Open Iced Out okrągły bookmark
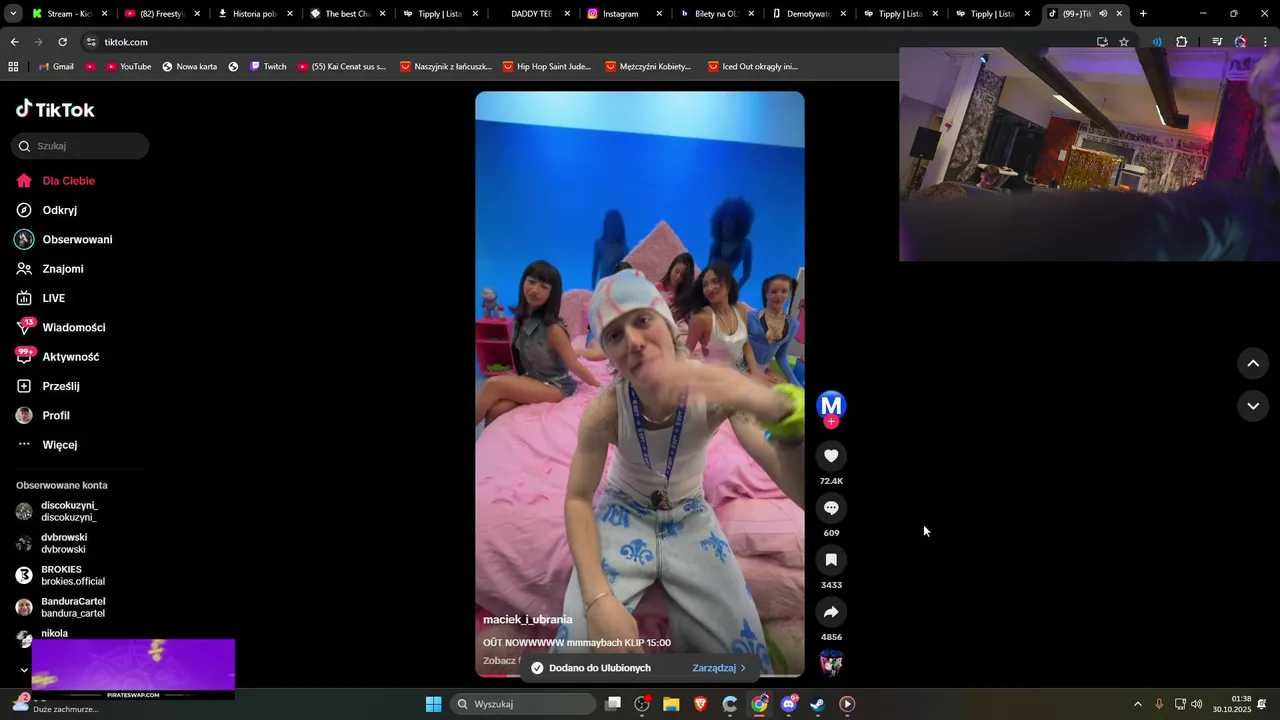Viewport: 1280px width, 720px height. [753, 66]
